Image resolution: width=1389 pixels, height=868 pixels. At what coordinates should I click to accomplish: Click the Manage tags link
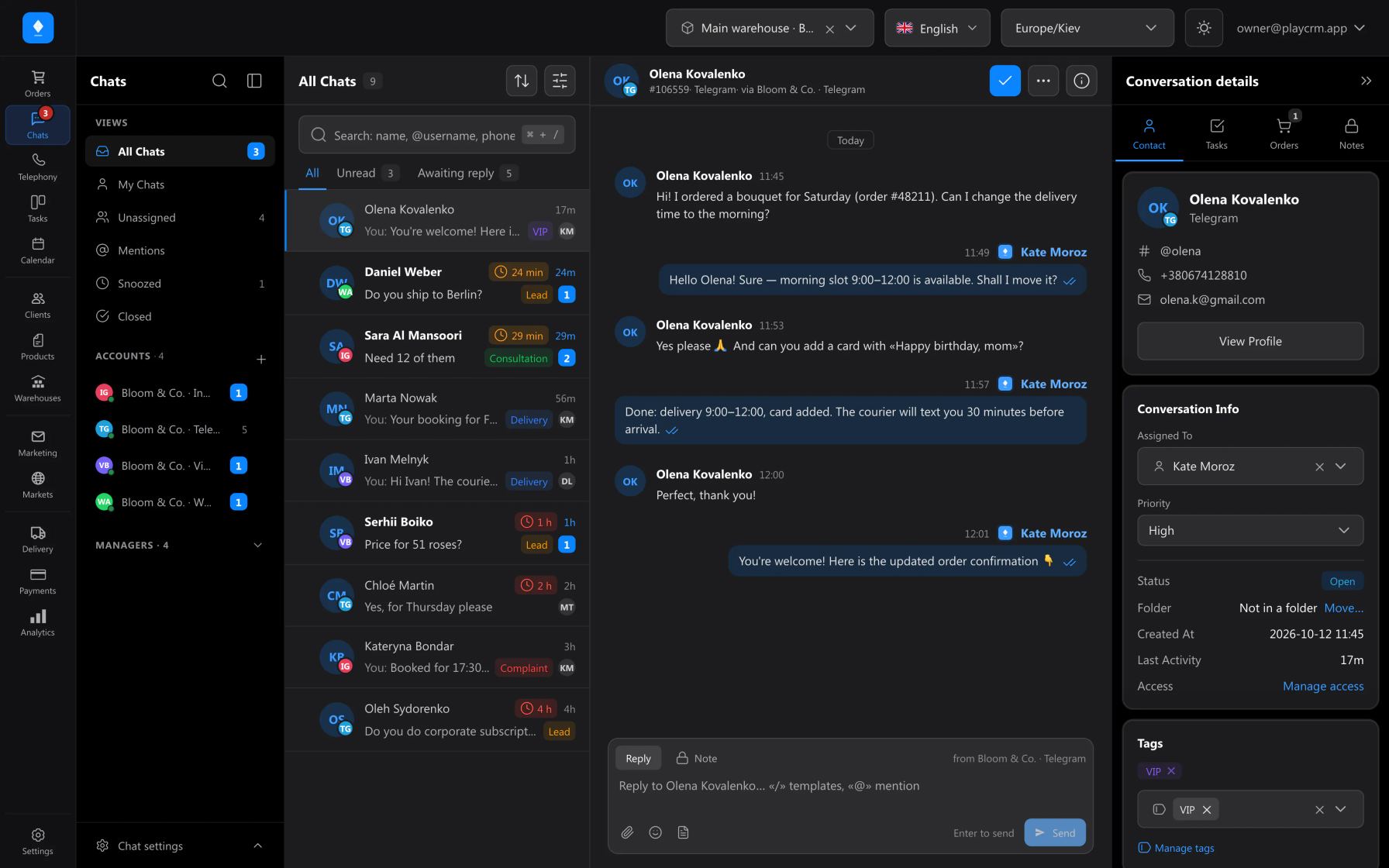1176,848
